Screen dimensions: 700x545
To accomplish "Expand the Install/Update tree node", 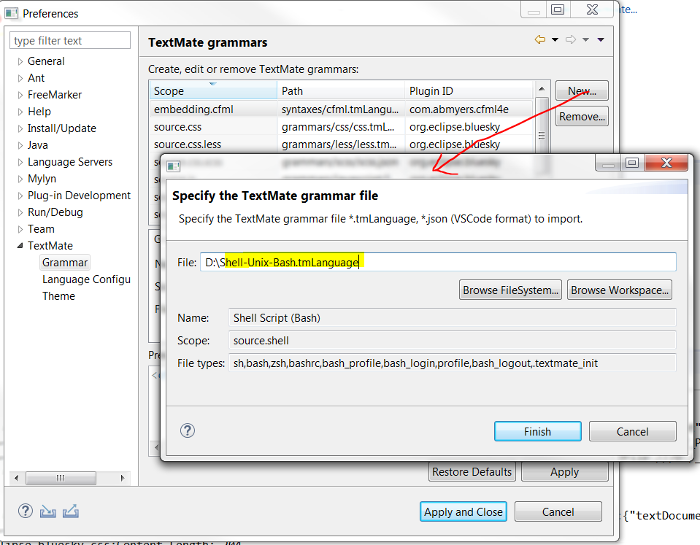I will 20,129.
